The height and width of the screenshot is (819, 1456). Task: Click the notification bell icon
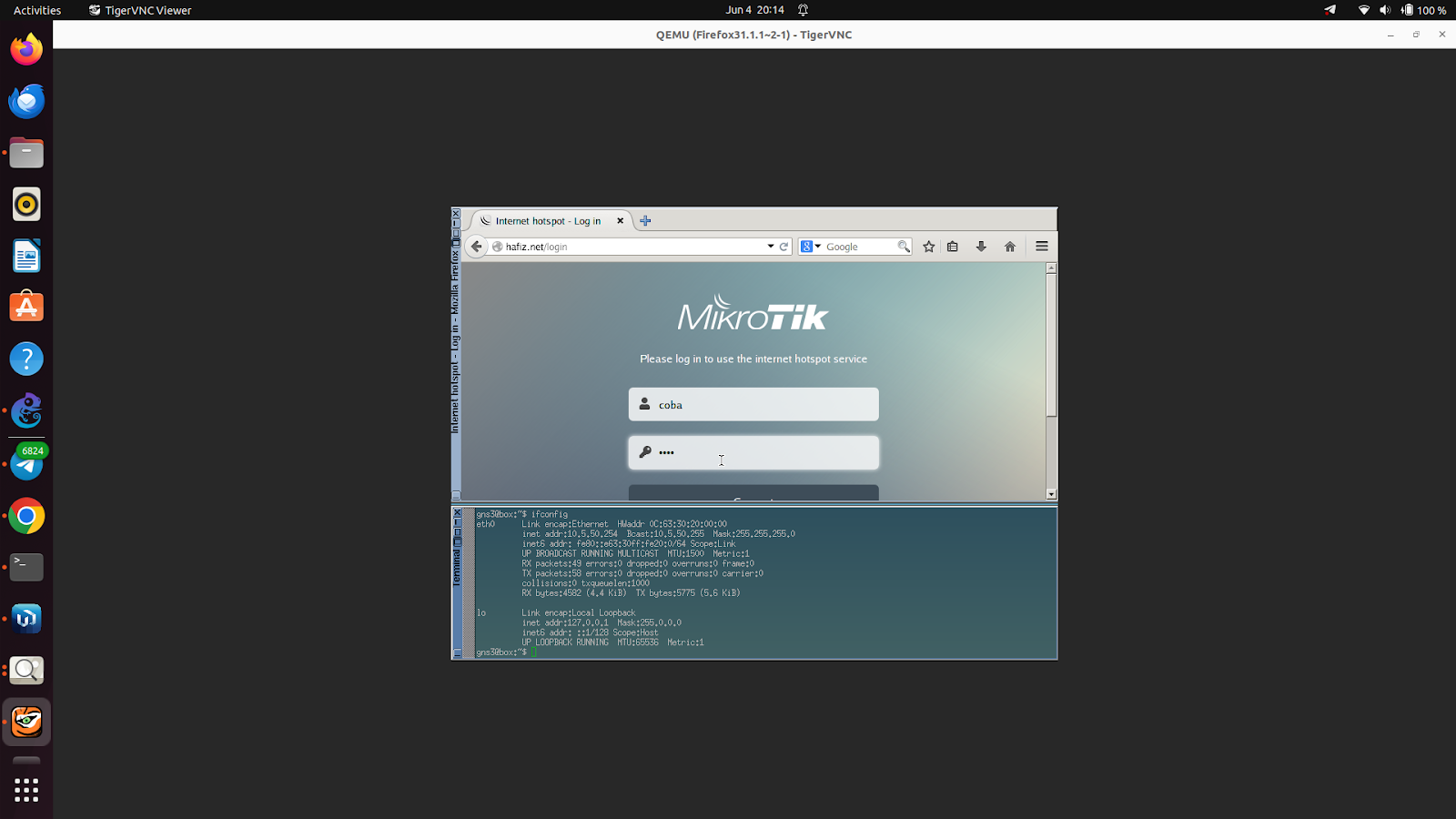point(803,10)
